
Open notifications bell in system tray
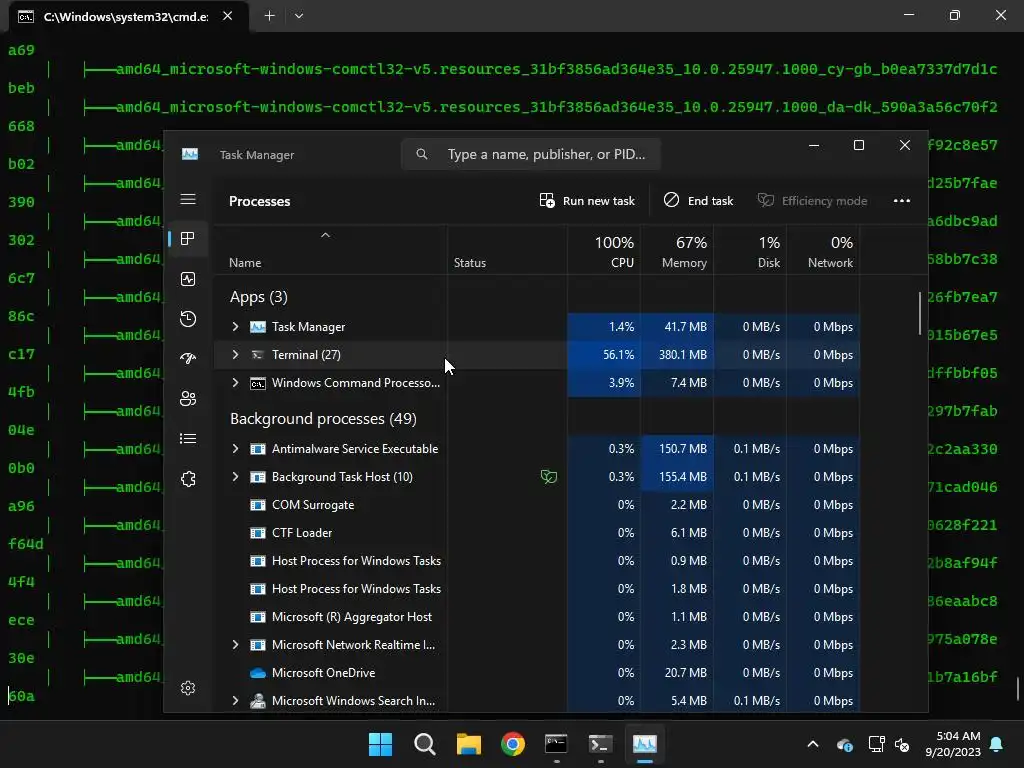click(997, 744)
